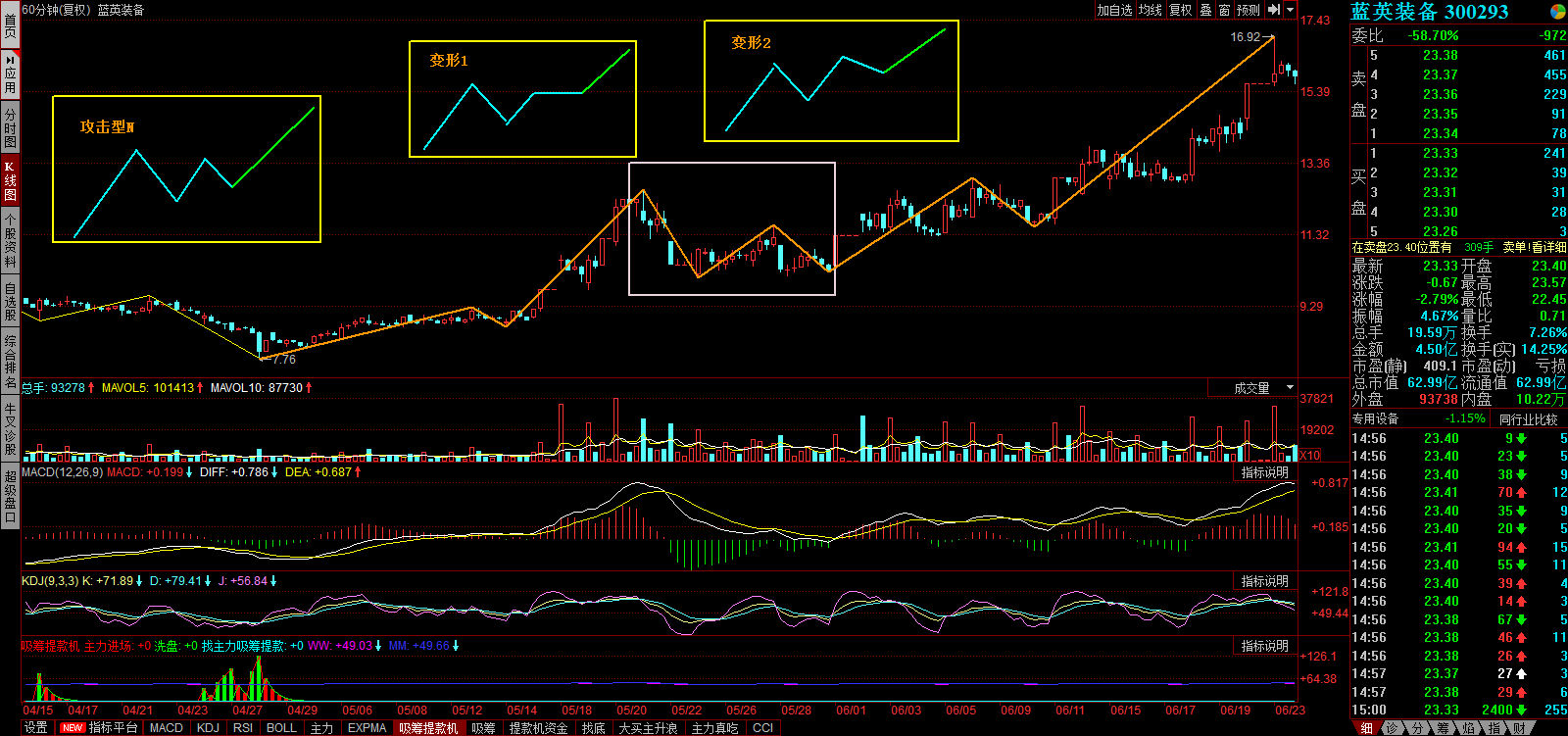Select the 主力 indicator tab
This screenshot has height=736, width=1568.
[321, 727]
